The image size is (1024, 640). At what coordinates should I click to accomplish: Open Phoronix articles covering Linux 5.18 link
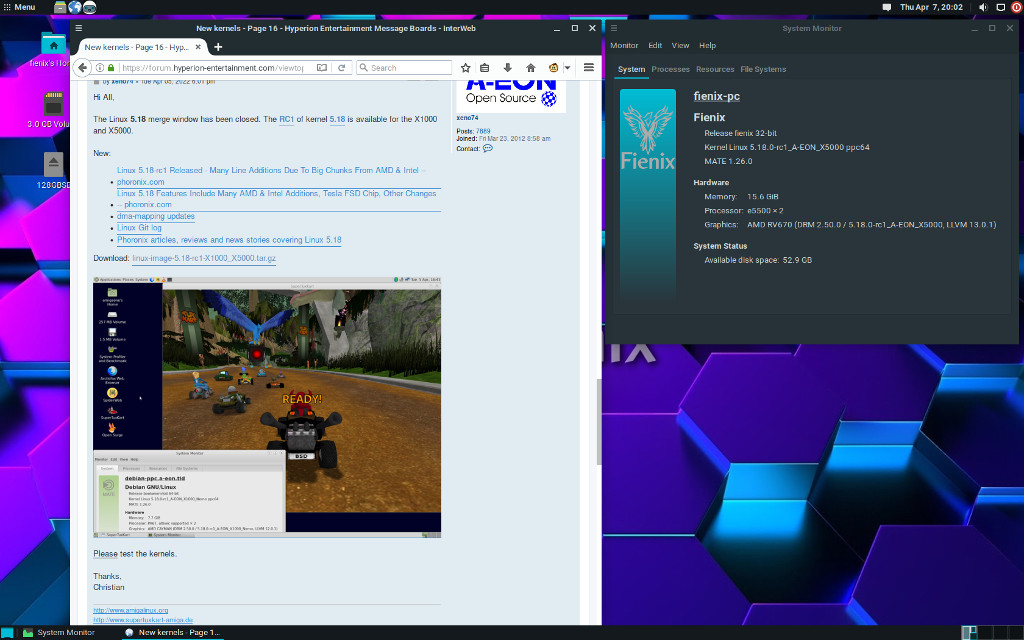(229, 240)
